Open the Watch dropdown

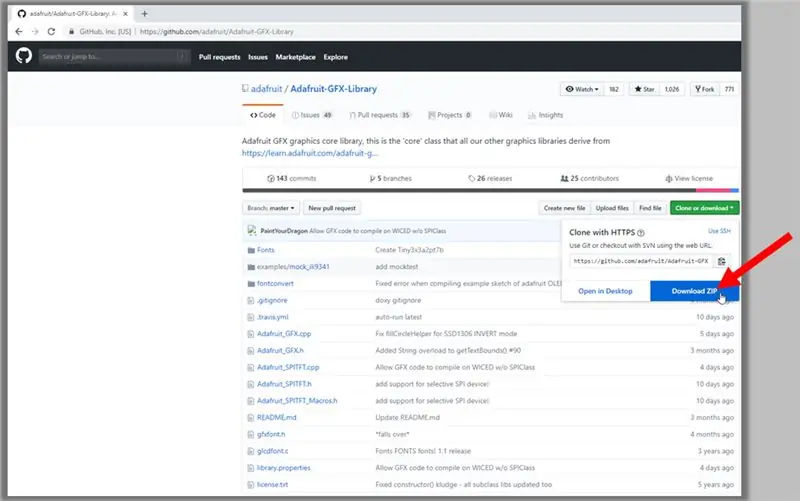tap(582, 89)
